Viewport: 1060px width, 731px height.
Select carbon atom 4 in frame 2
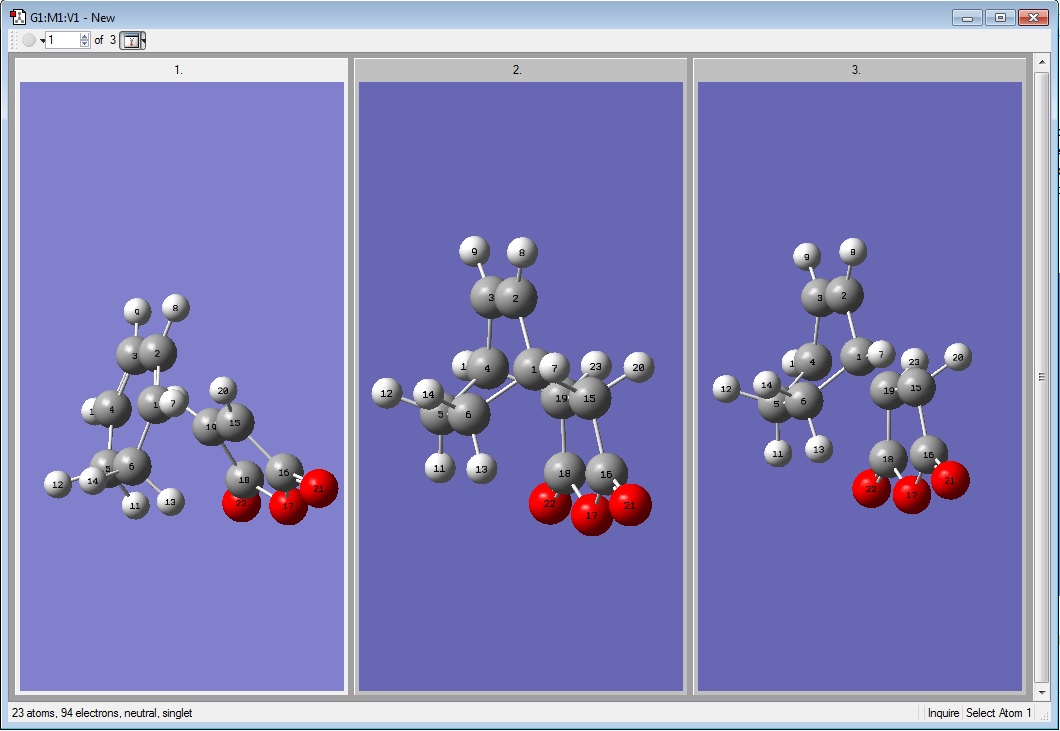[487, 368]
